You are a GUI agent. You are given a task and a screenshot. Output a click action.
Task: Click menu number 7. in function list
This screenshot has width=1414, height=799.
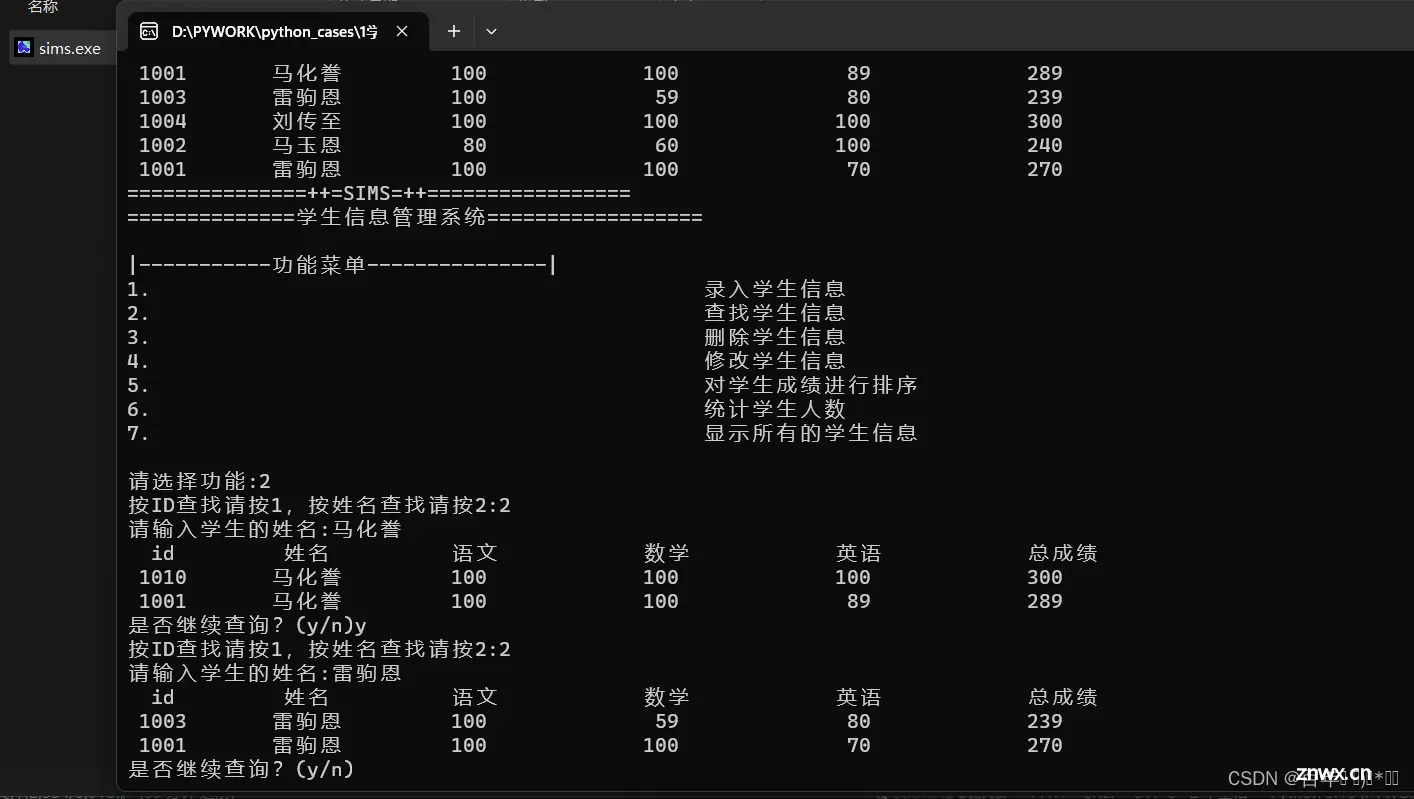[x=139, y=433]
